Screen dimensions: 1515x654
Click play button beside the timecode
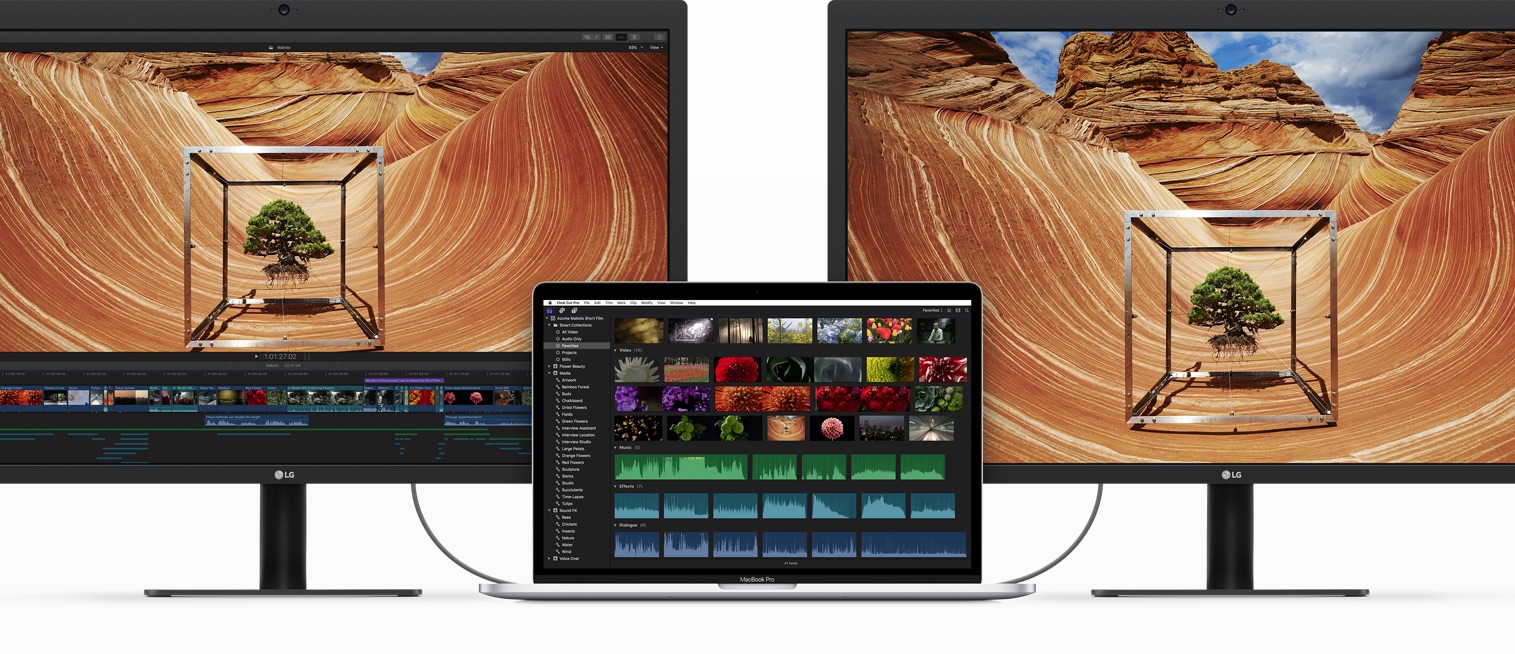pyautogui.click(x=256, y=356)
